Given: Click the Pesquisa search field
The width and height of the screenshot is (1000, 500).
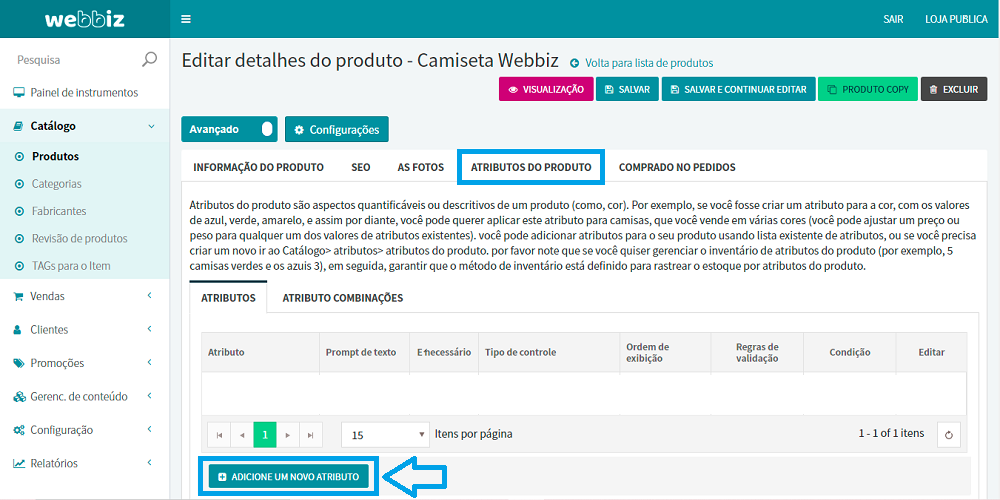Looking at the screenshot, I should [70, 60].
